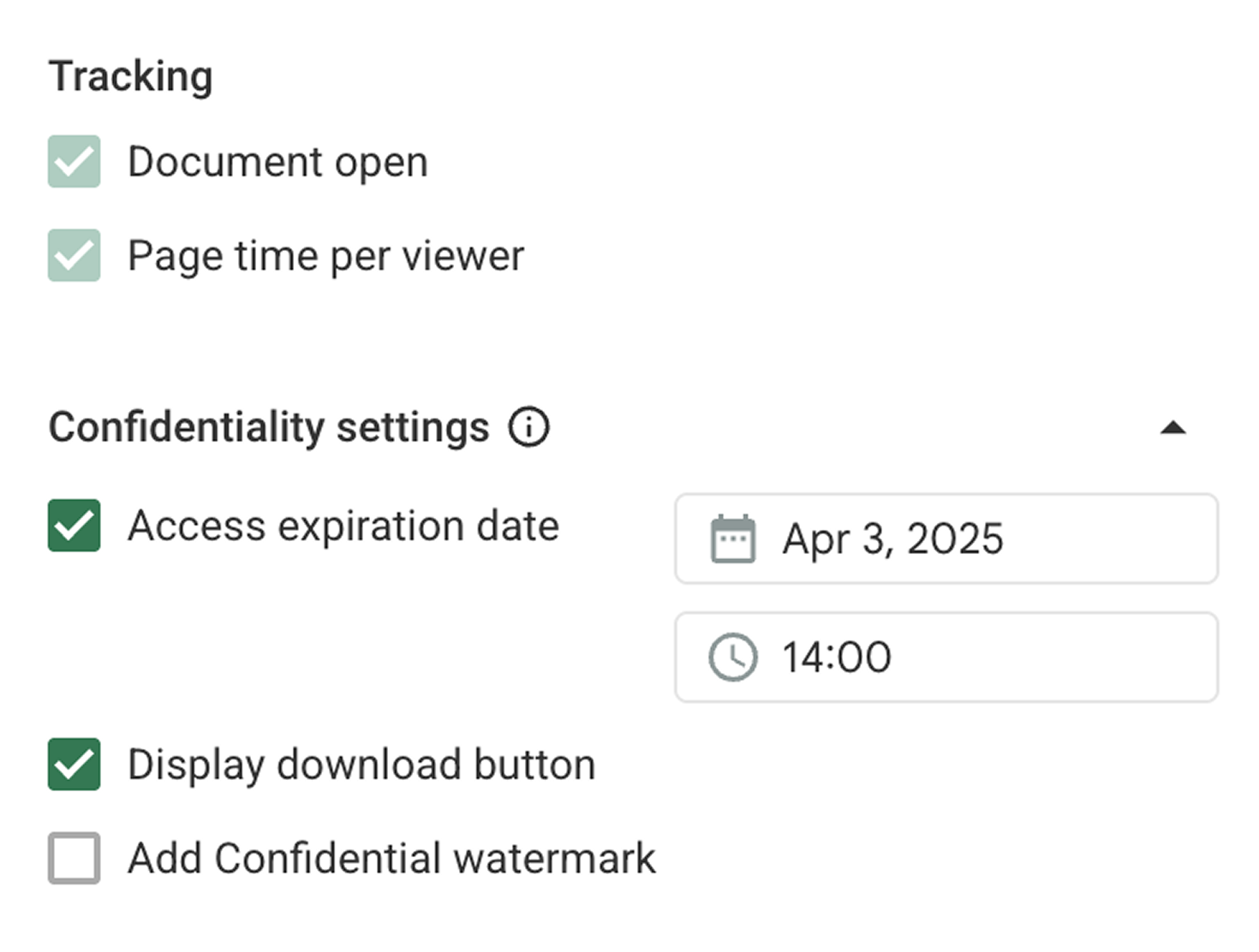Click the clock icon in time field
The image size is (1259, 952).
pos(733,657)
